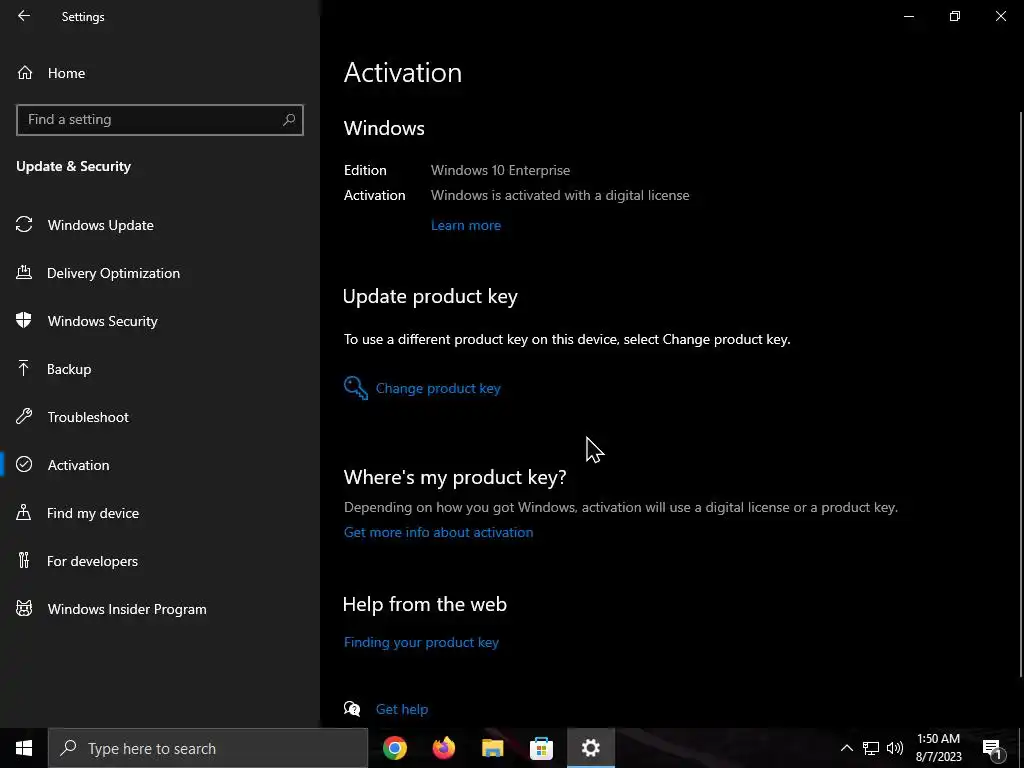Focus the Find a setting search box

[160, 120]
